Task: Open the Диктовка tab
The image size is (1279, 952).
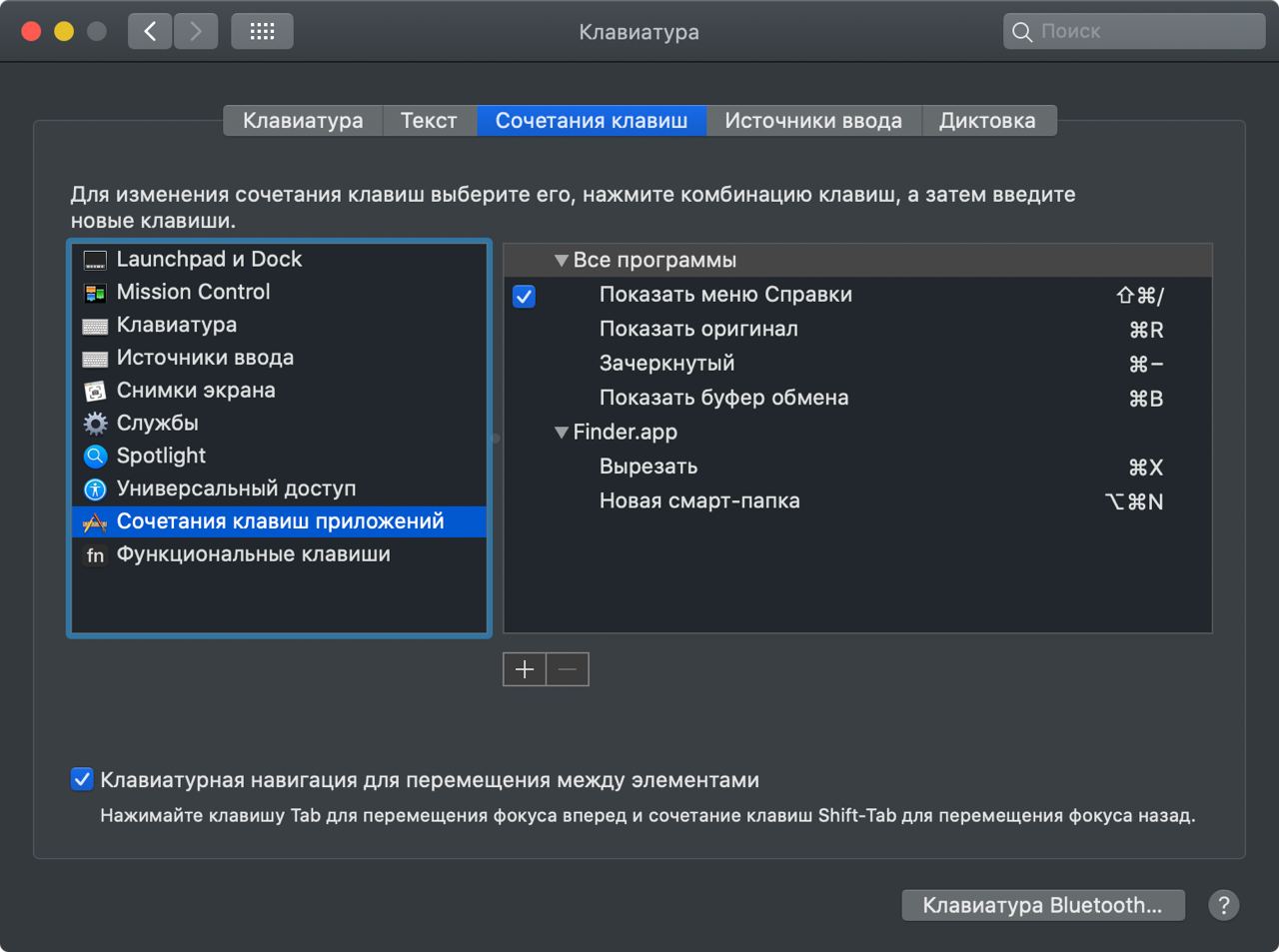Action: coord(987,121)
